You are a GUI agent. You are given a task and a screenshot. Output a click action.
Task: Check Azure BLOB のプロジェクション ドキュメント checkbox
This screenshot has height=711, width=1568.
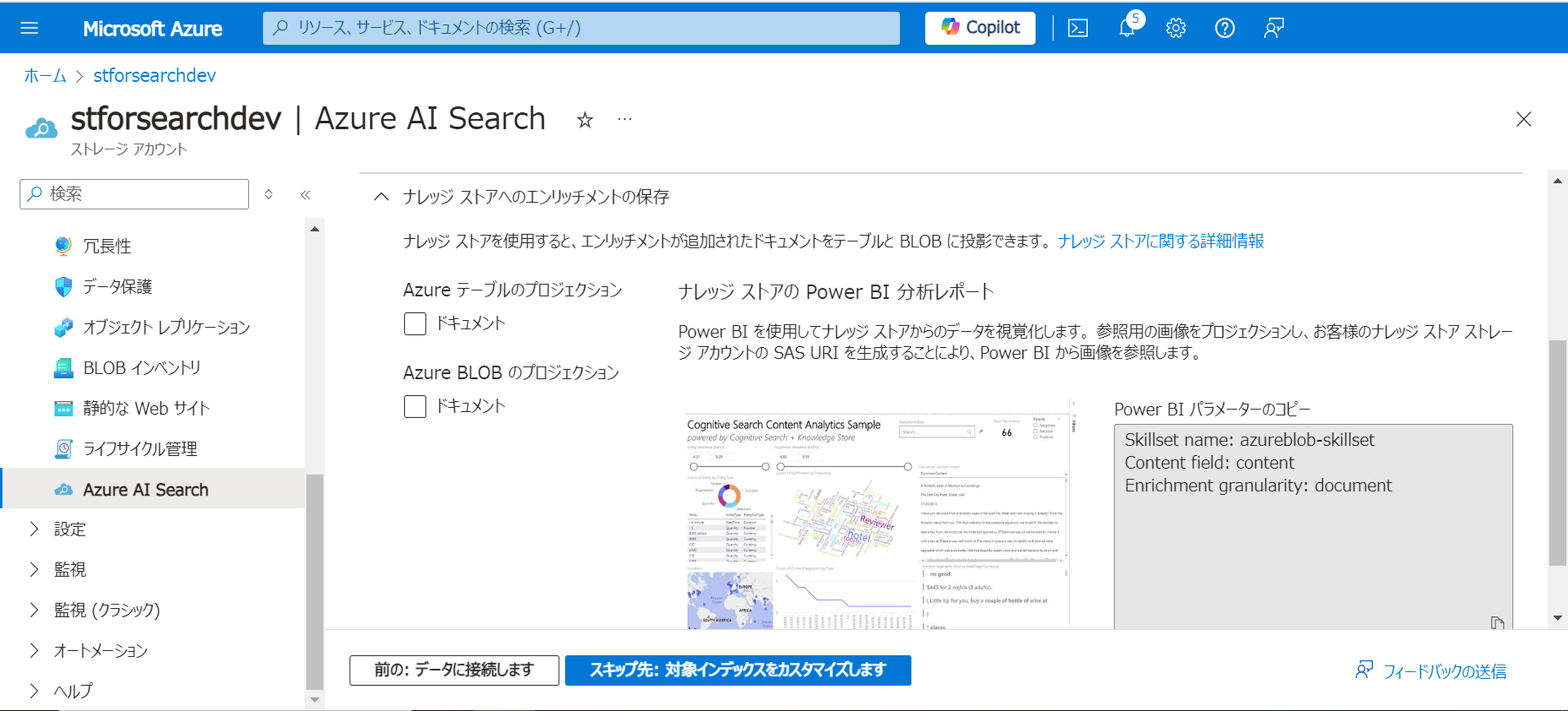[415, 406]
